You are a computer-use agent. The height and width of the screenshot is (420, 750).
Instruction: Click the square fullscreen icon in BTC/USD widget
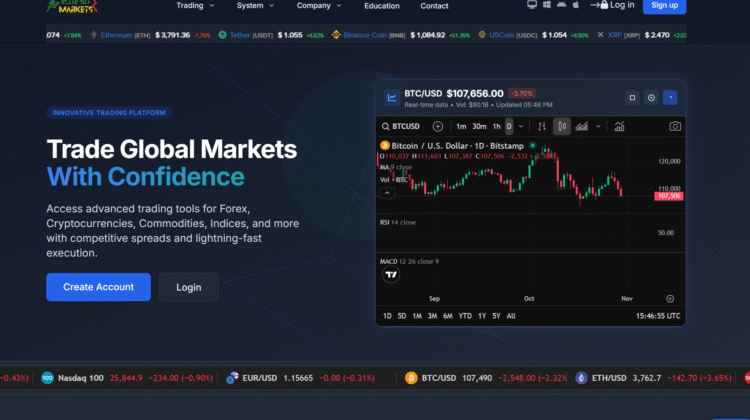tap(632, 98)
